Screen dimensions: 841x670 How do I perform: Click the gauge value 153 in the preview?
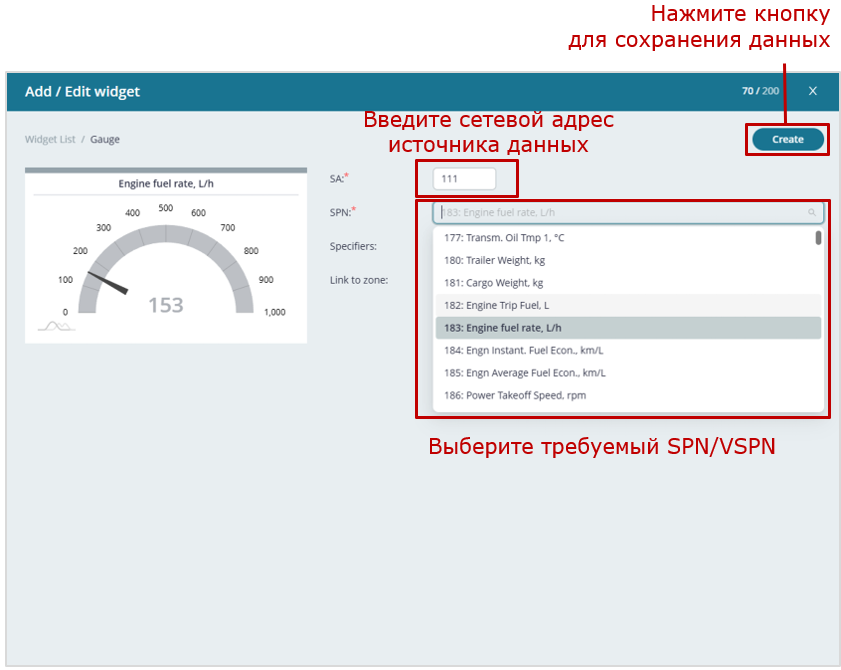[166, 305]
